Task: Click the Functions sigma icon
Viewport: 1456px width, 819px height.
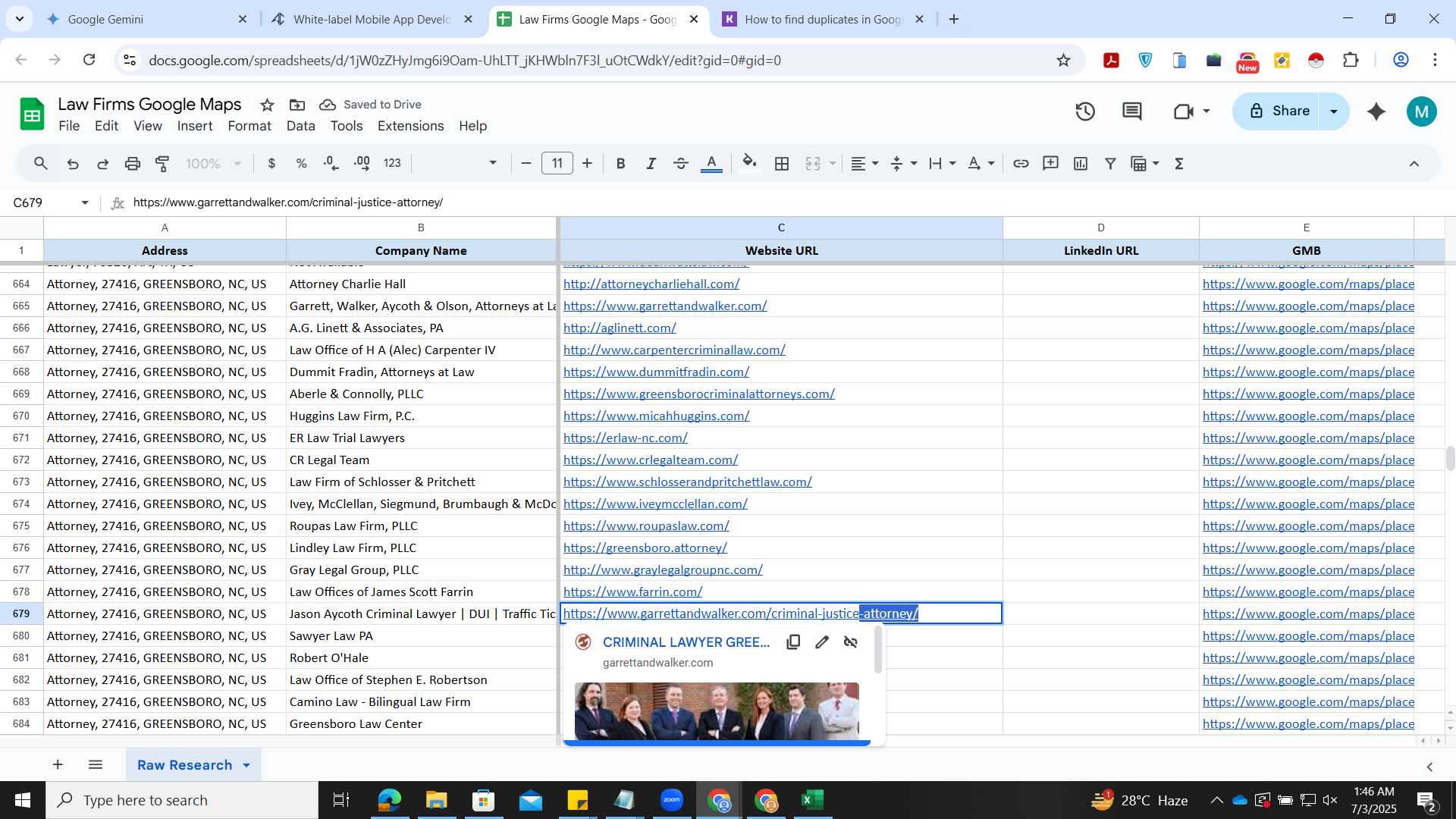Action: 1179,164
